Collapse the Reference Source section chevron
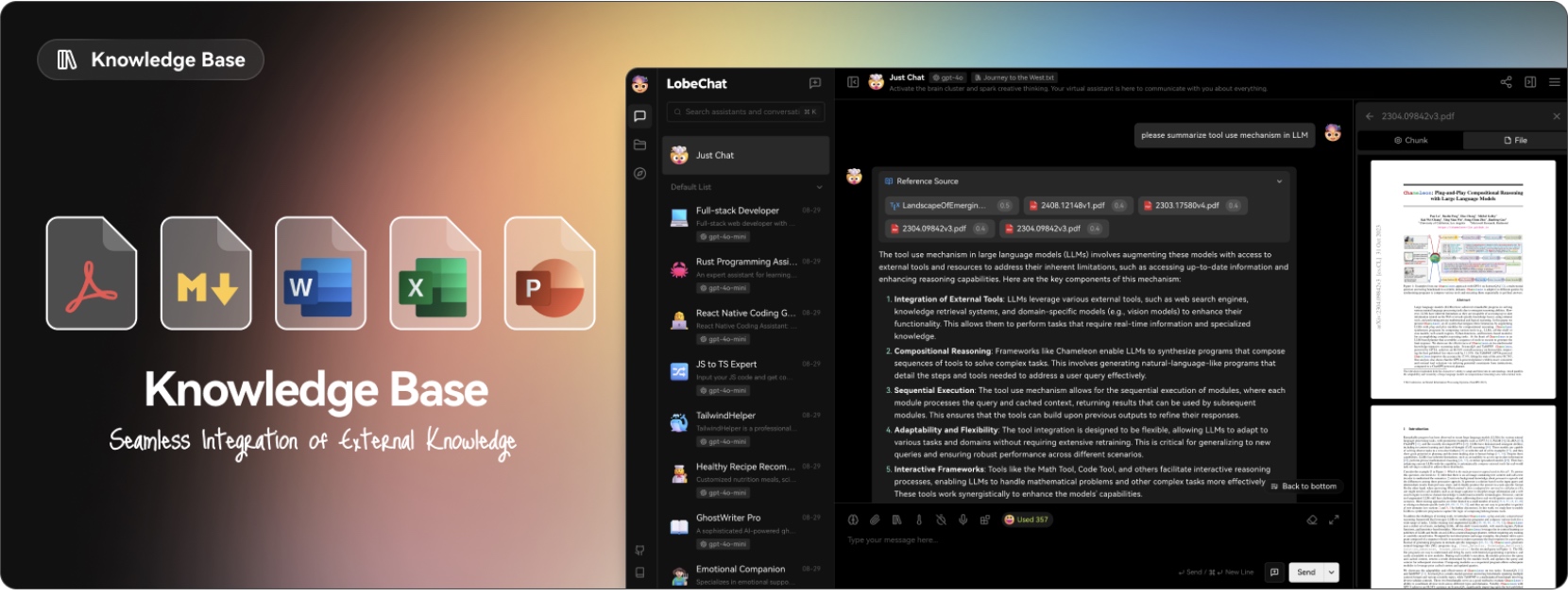The height and width of the screenshot is (597, 1568). pyautogui.click(x=1279, y=181)
